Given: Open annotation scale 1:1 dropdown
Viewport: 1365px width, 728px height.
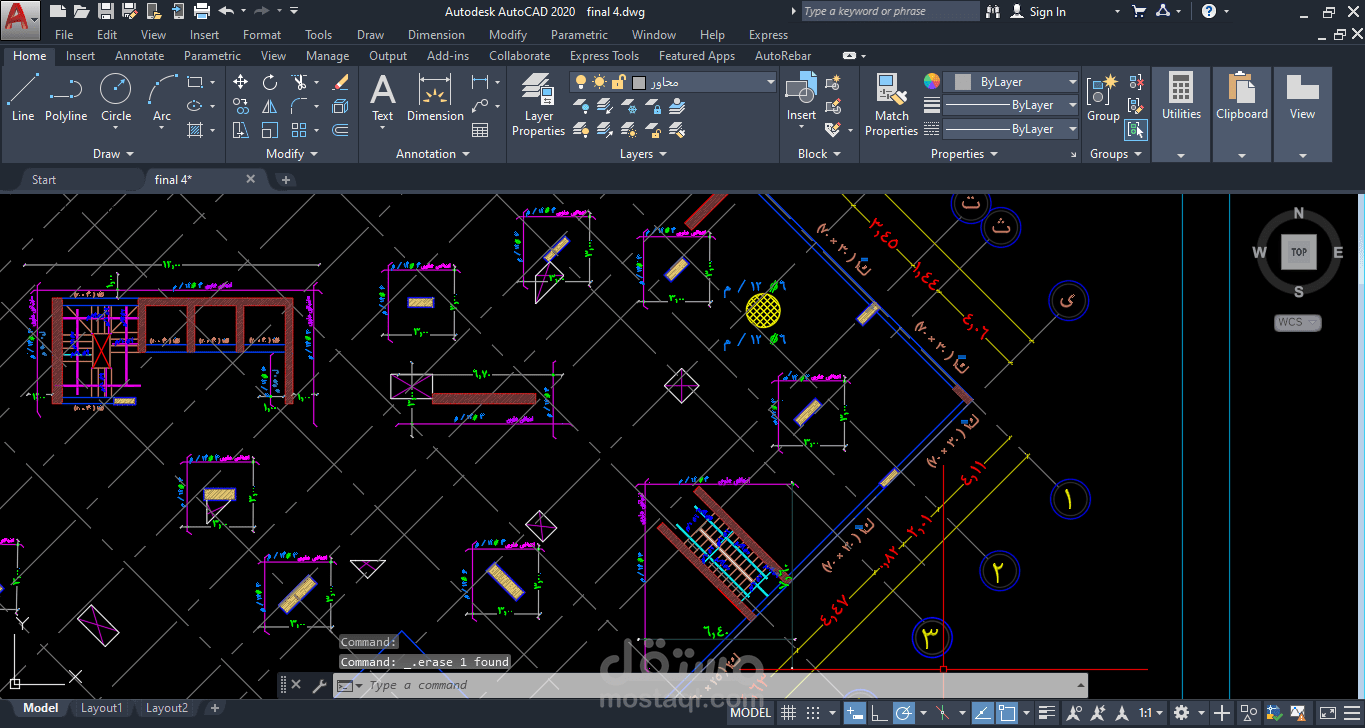Looking at the screenshot, I should coord(1151,713).
